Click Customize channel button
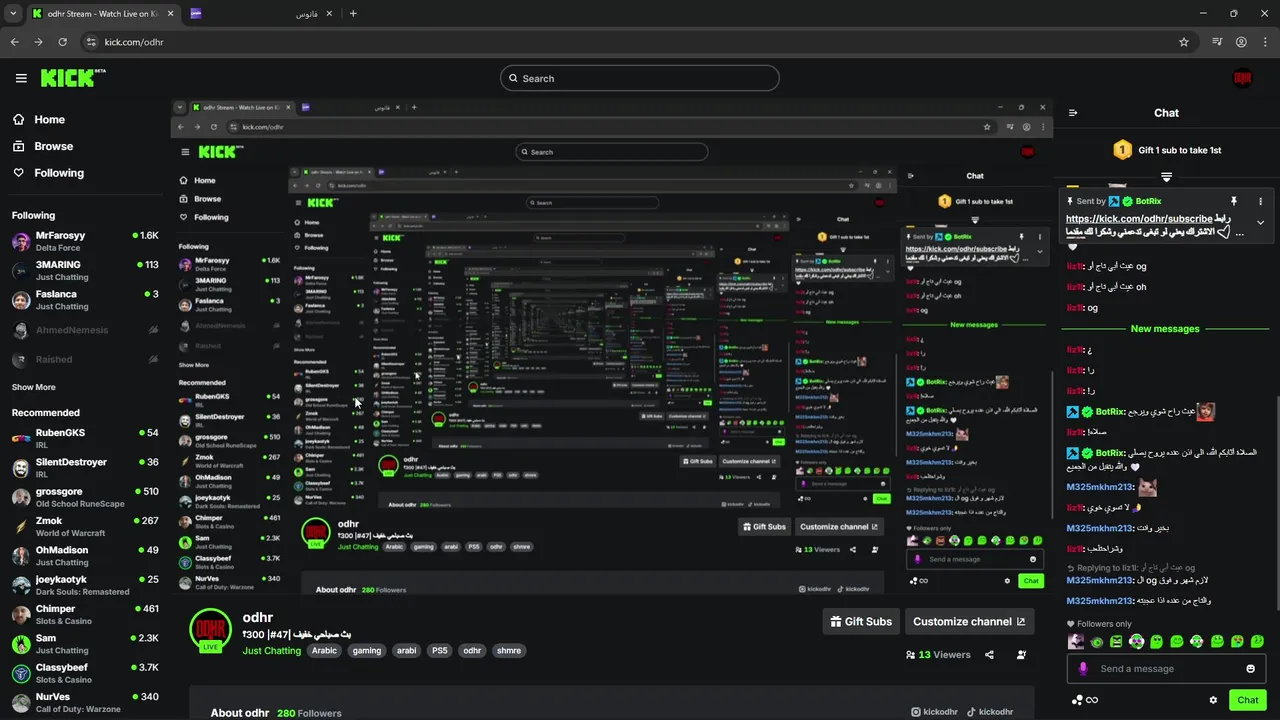 pyautogui.click(x=969, y=621)
